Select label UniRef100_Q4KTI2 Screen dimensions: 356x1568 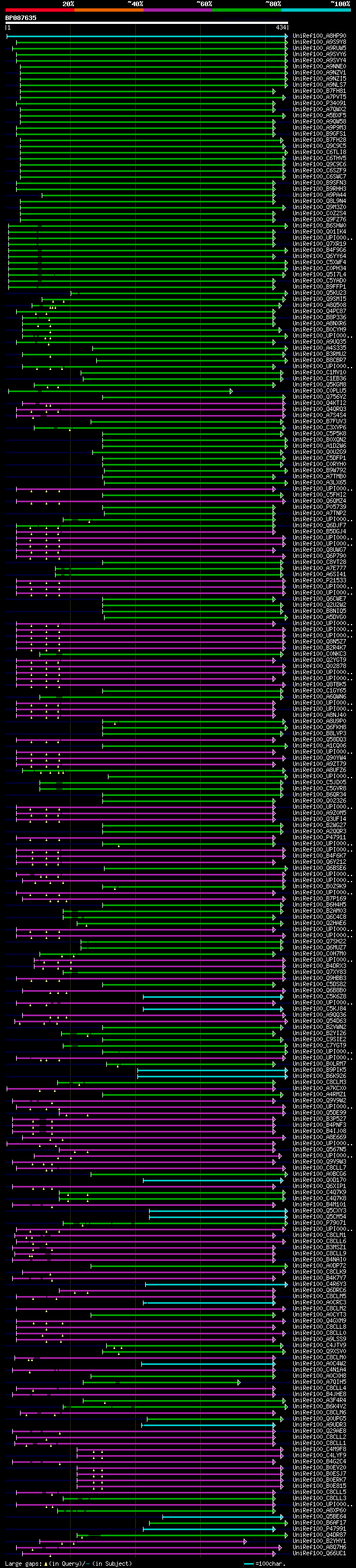(x=319, y=403)
